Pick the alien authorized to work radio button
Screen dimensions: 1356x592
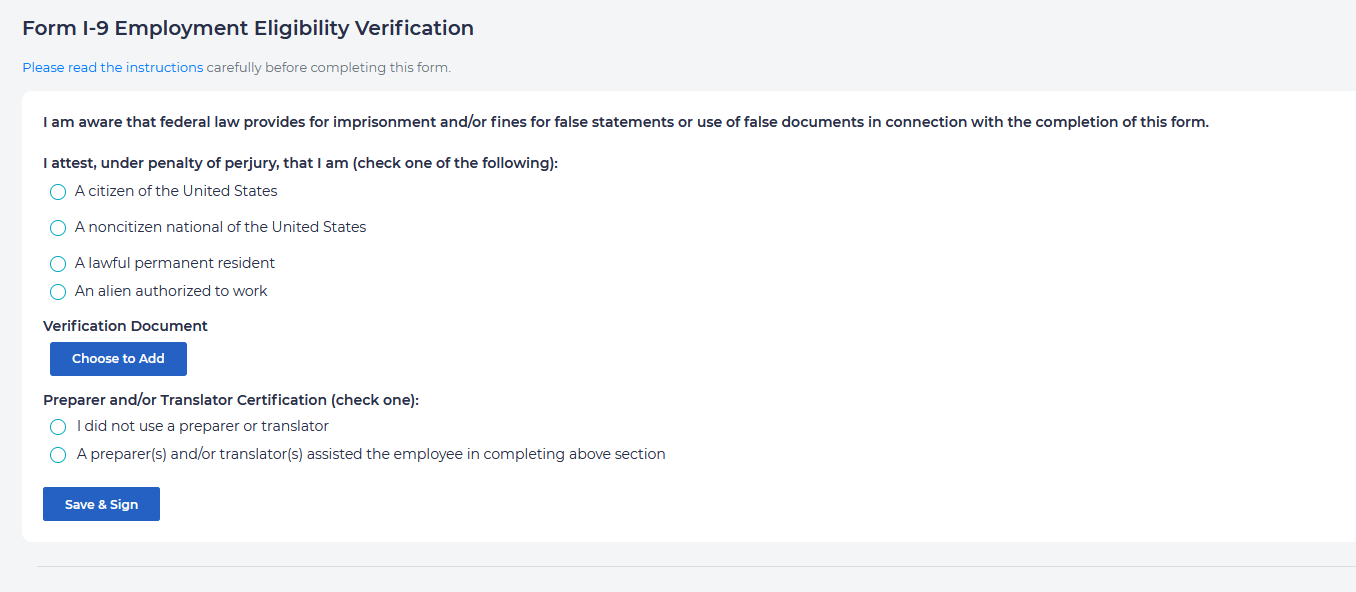coord(58,292)
